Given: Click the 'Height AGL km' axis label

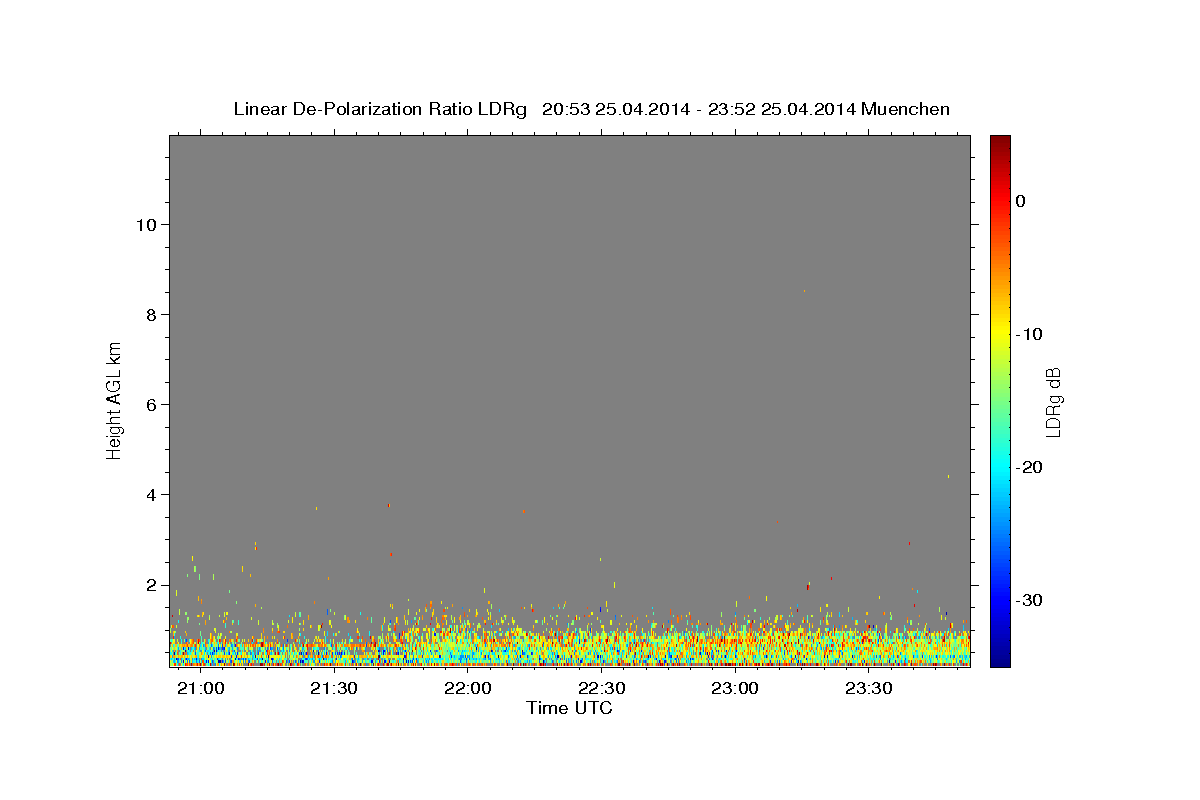Looking at the screenshot, I should click(x=114, y=400).
